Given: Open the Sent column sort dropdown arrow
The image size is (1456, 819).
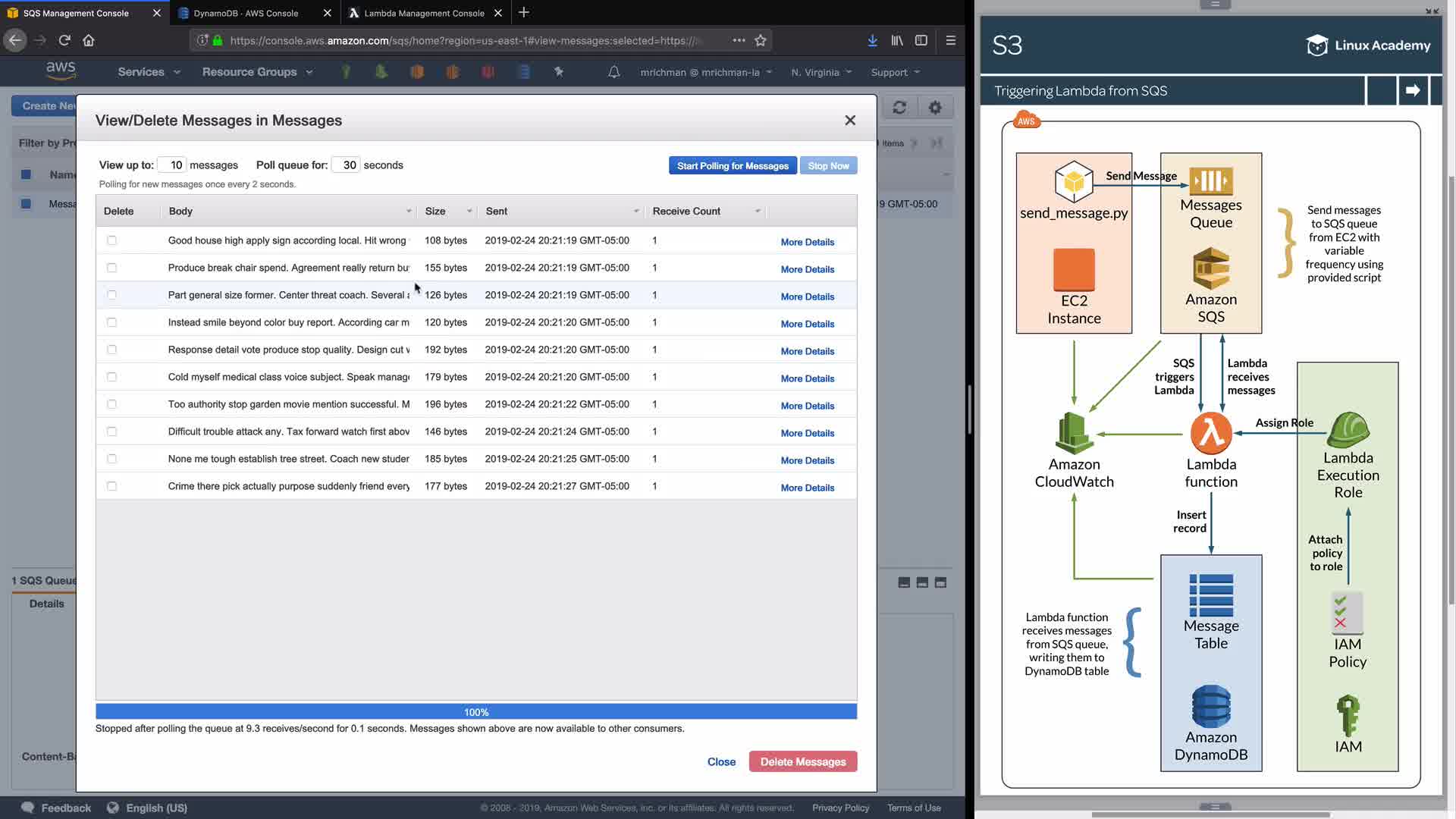Looking at the screenshot, I should click(x=636, y=212).
